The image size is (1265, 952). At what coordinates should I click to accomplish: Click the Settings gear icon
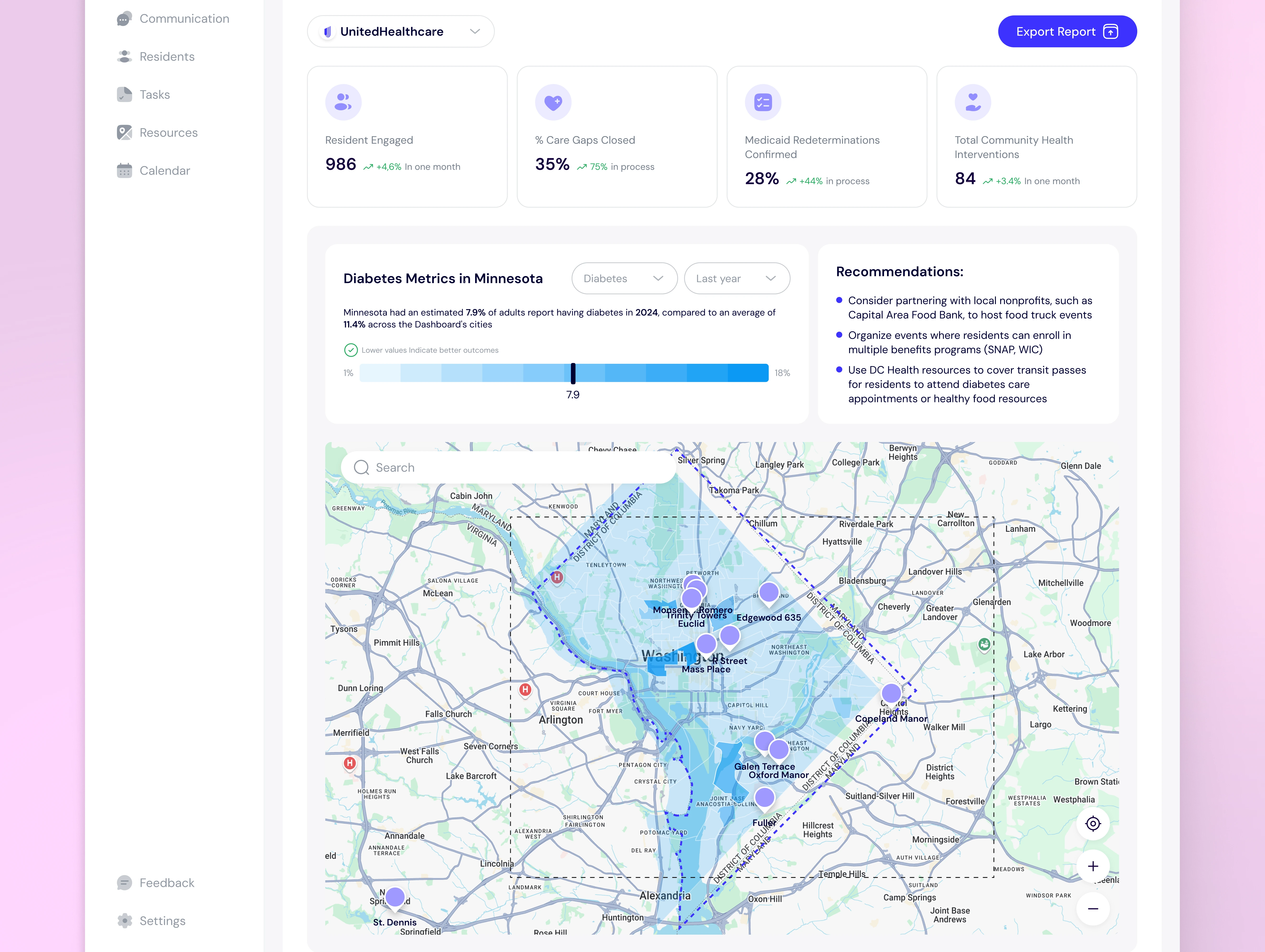coord(124,920)
